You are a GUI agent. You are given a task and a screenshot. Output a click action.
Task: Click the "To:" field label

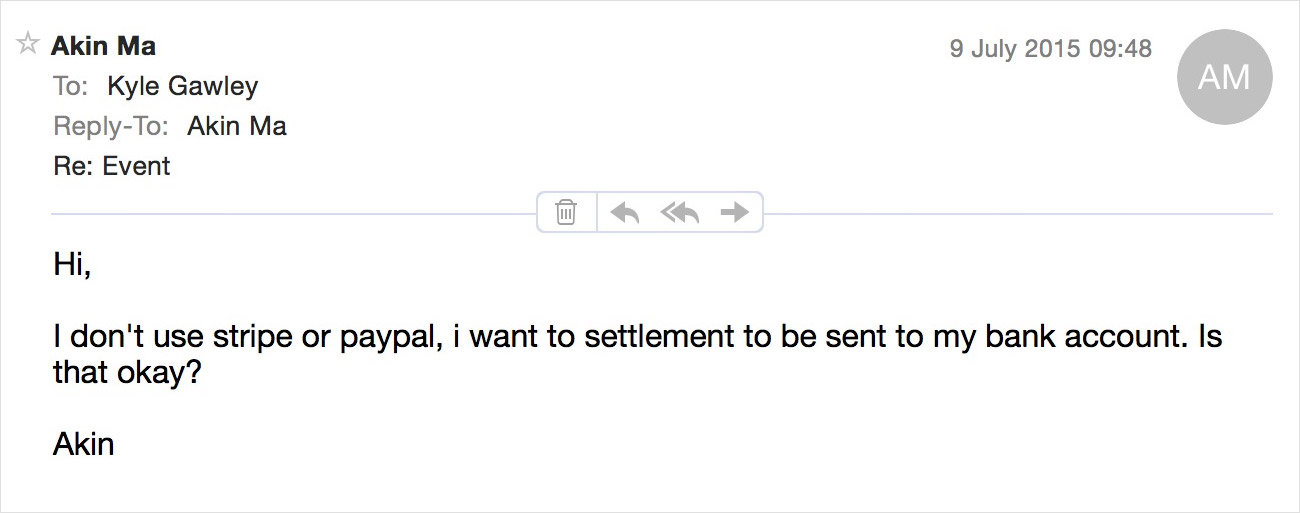click(x=71, y=86)
